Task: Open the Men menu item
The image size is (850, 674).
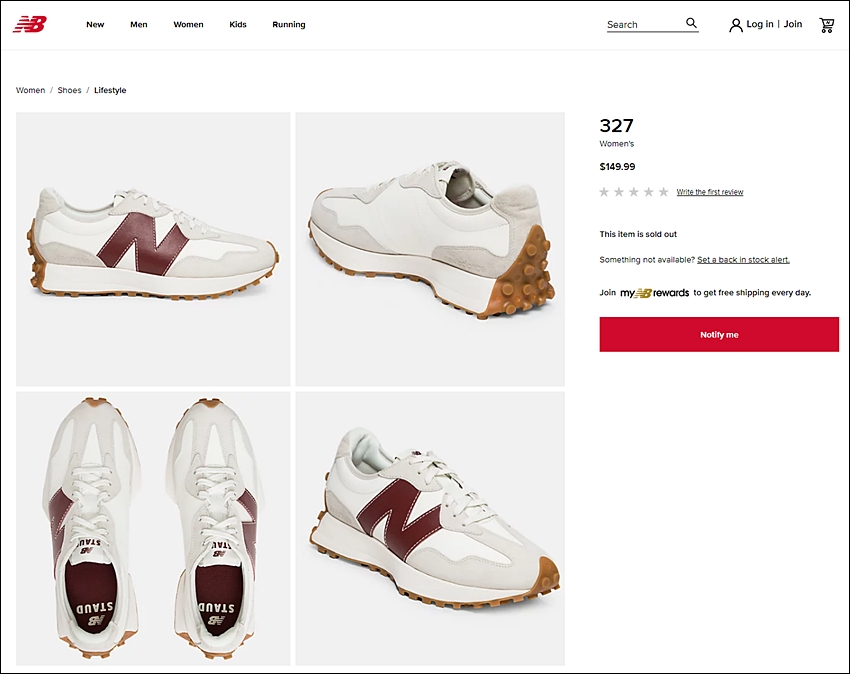Action: tap(139, 24)
